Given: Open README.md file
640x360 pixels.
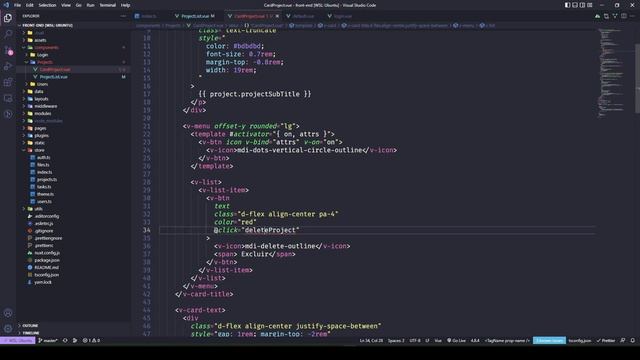Looking at the screenshot, I should point(47,268).
